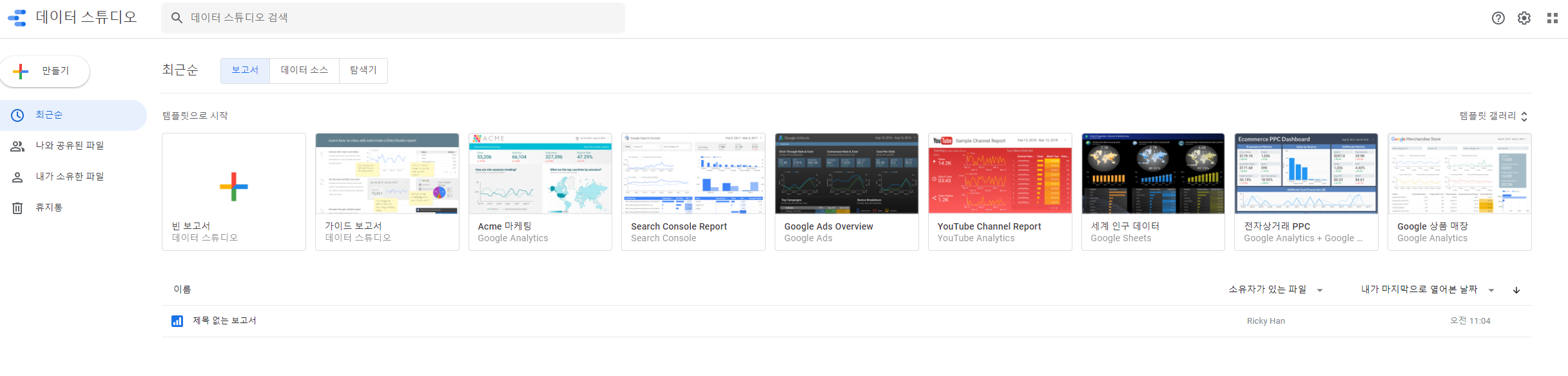Viewport: 1568px width, 376px height.
Task: Open the 전자상거래 PPC template
Action: (1306, 192)
